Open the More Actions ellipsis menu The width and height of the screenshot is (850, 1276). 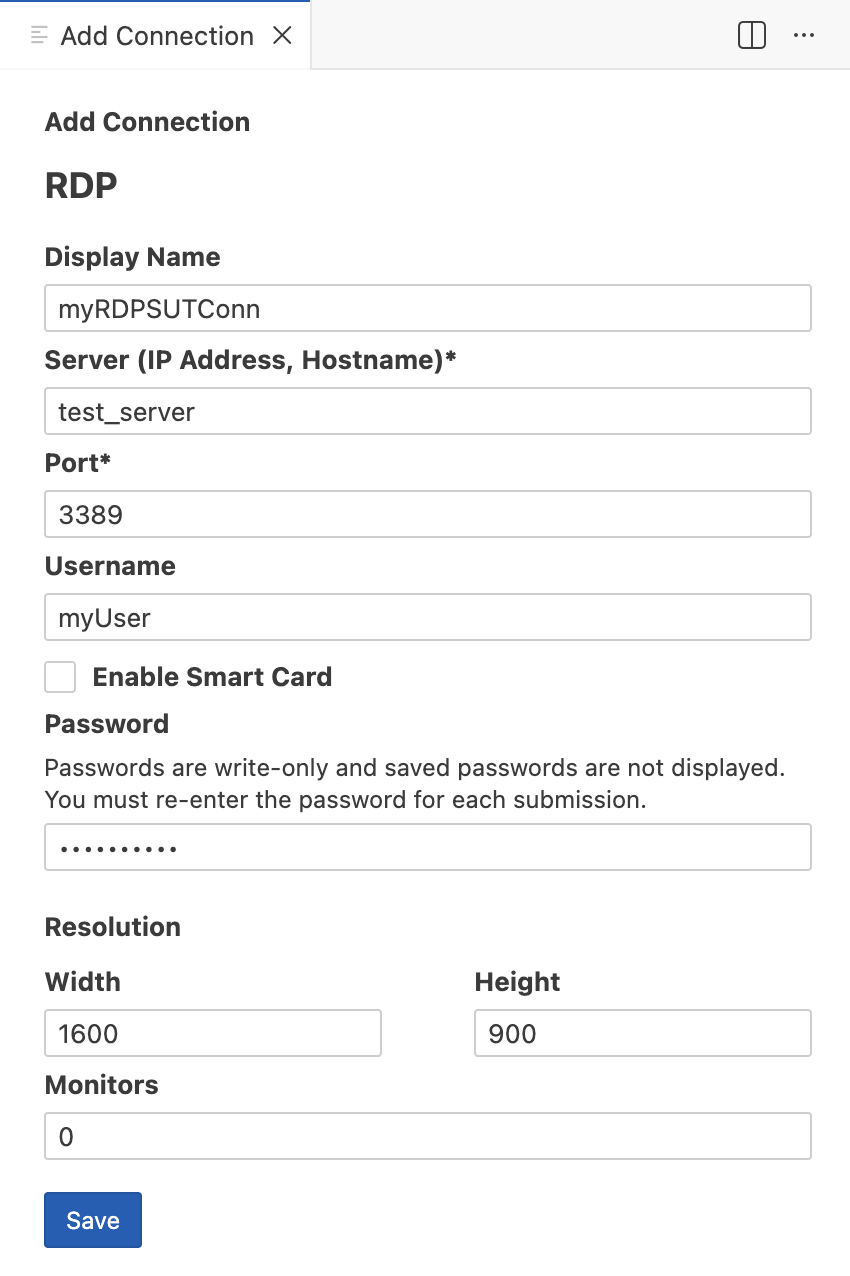[804, 36]
